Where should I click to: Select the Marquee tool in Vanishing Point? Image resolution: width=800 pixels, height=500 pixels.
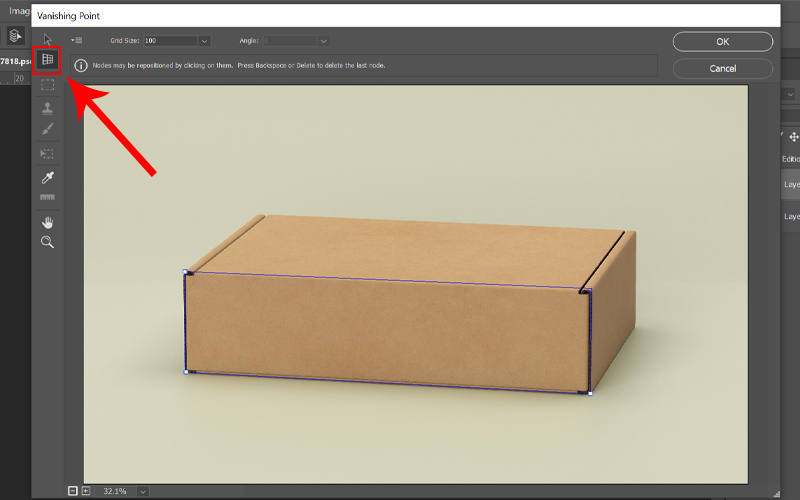coord(47,85)
